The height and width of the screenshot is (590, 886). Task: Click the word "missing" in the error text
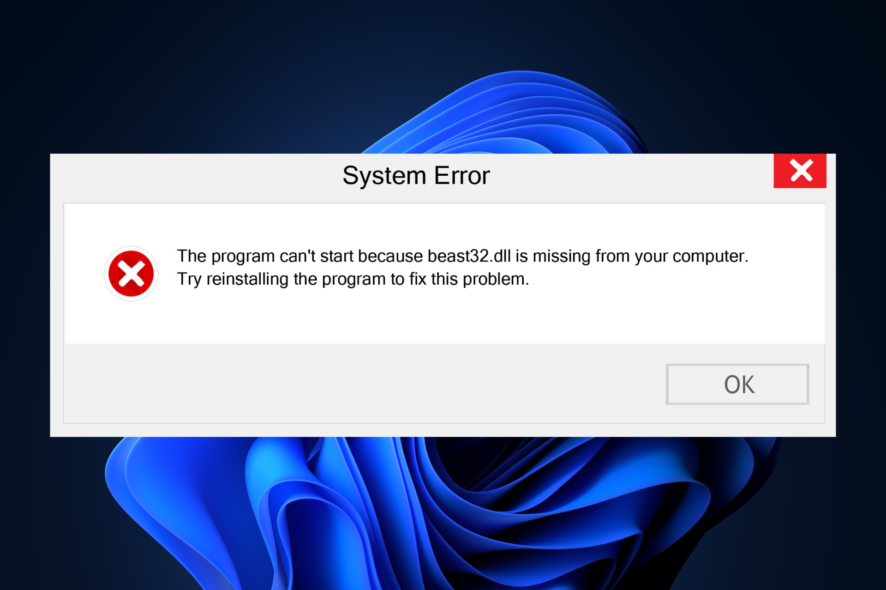[x=562, y=257]
